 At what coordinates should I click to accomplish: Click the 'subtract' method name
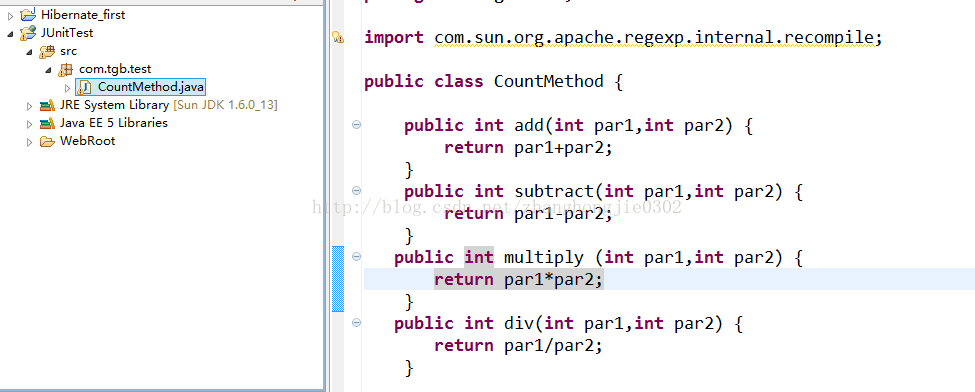554,192
